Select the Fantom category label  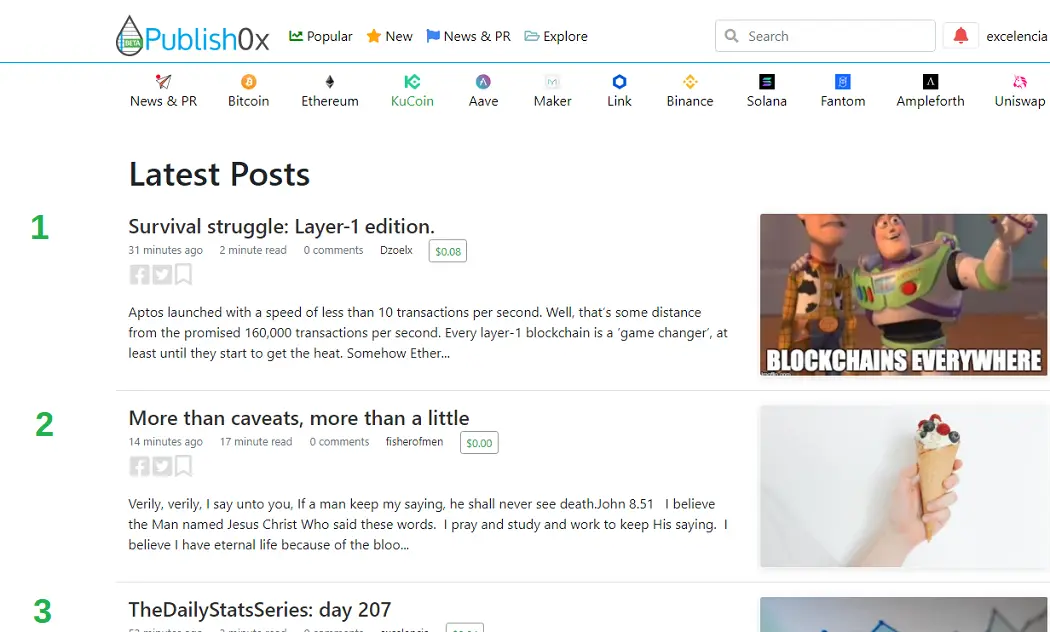coord(843,101)
